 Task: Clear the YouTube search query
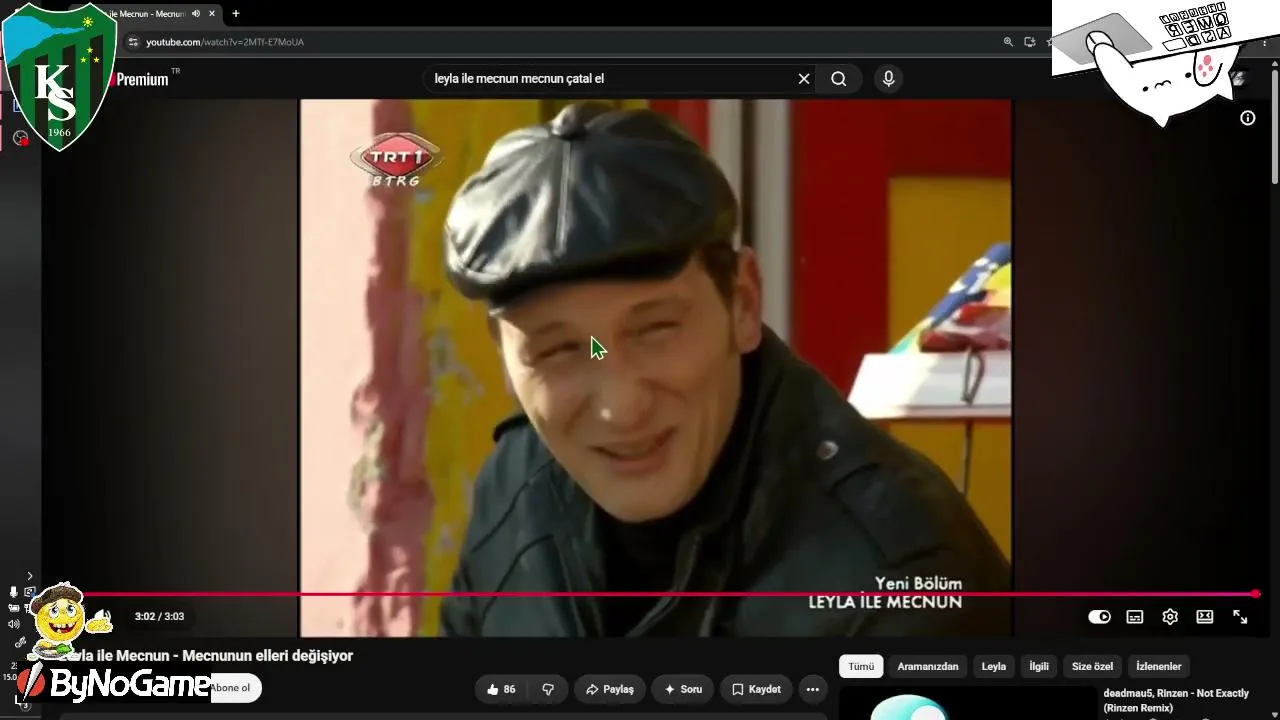tap(803, 79)
